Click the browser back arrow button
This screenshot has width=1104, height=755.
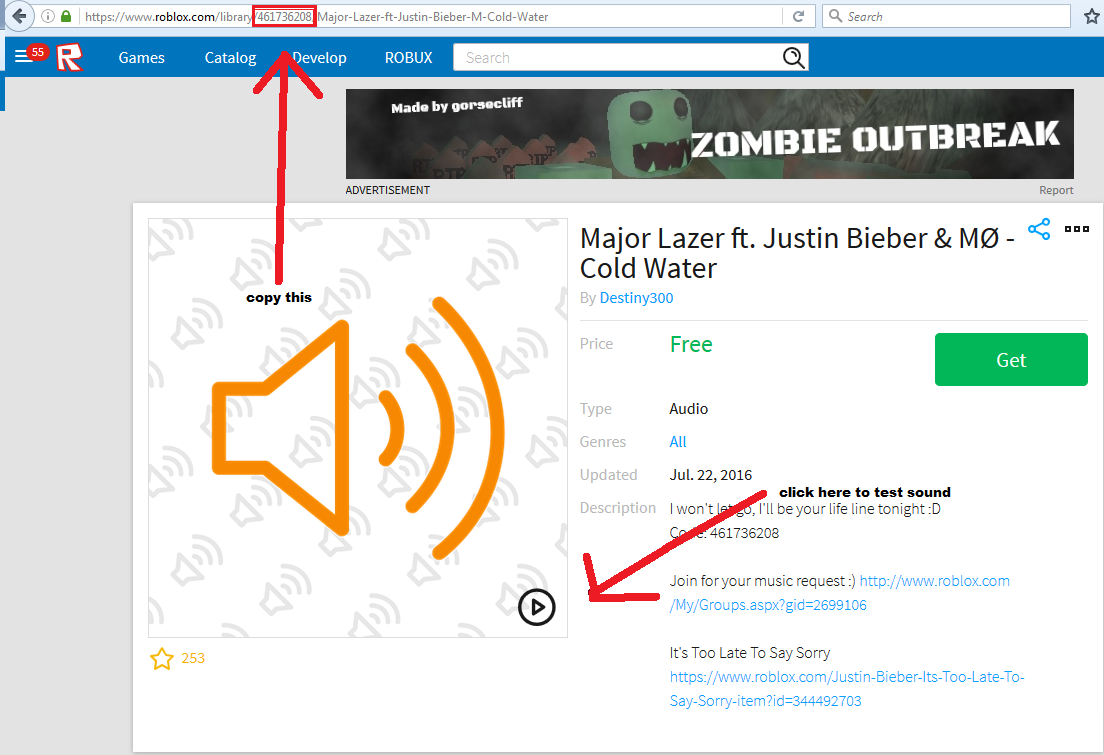[x=19, y=16]
